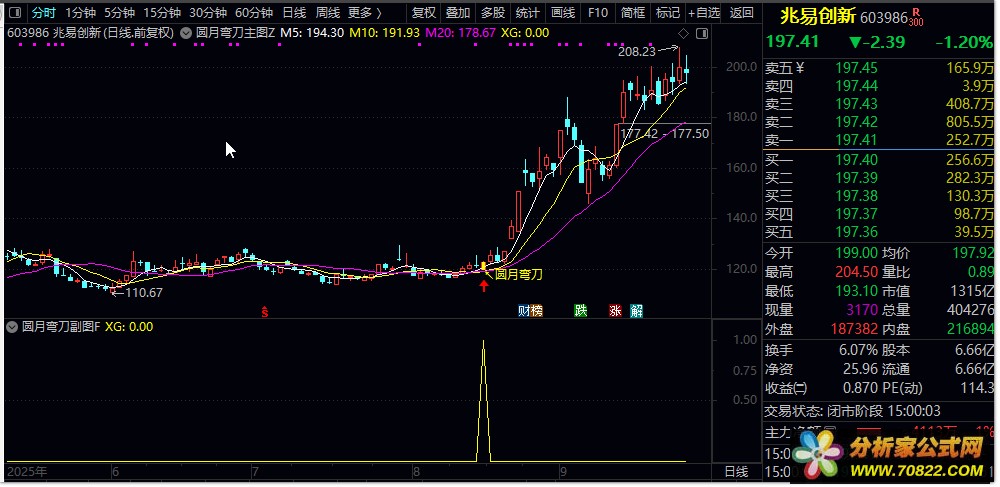
Task: Click the ¥ icon beside 卖五
Action: (800, 68)
